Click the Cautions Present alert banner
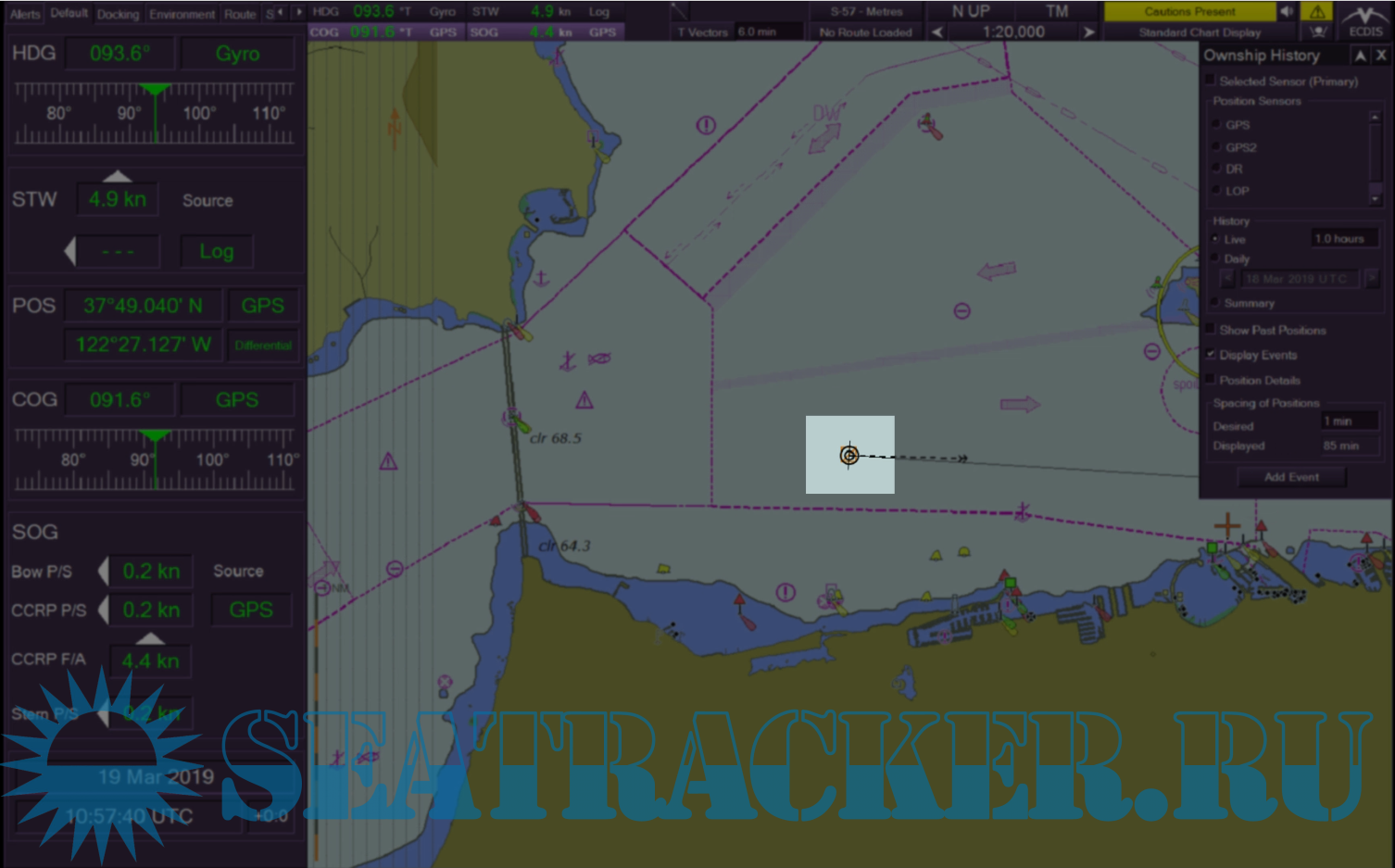 click(x=1189, y=11)
